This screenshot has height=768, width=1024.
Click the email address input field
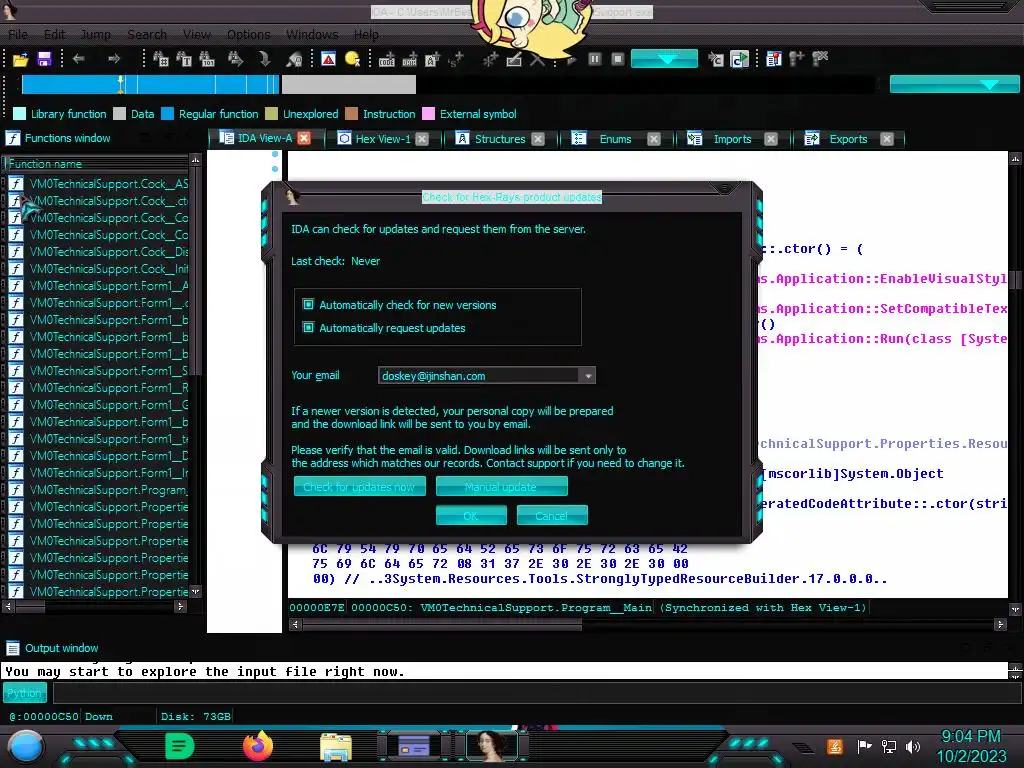point(478,376)
